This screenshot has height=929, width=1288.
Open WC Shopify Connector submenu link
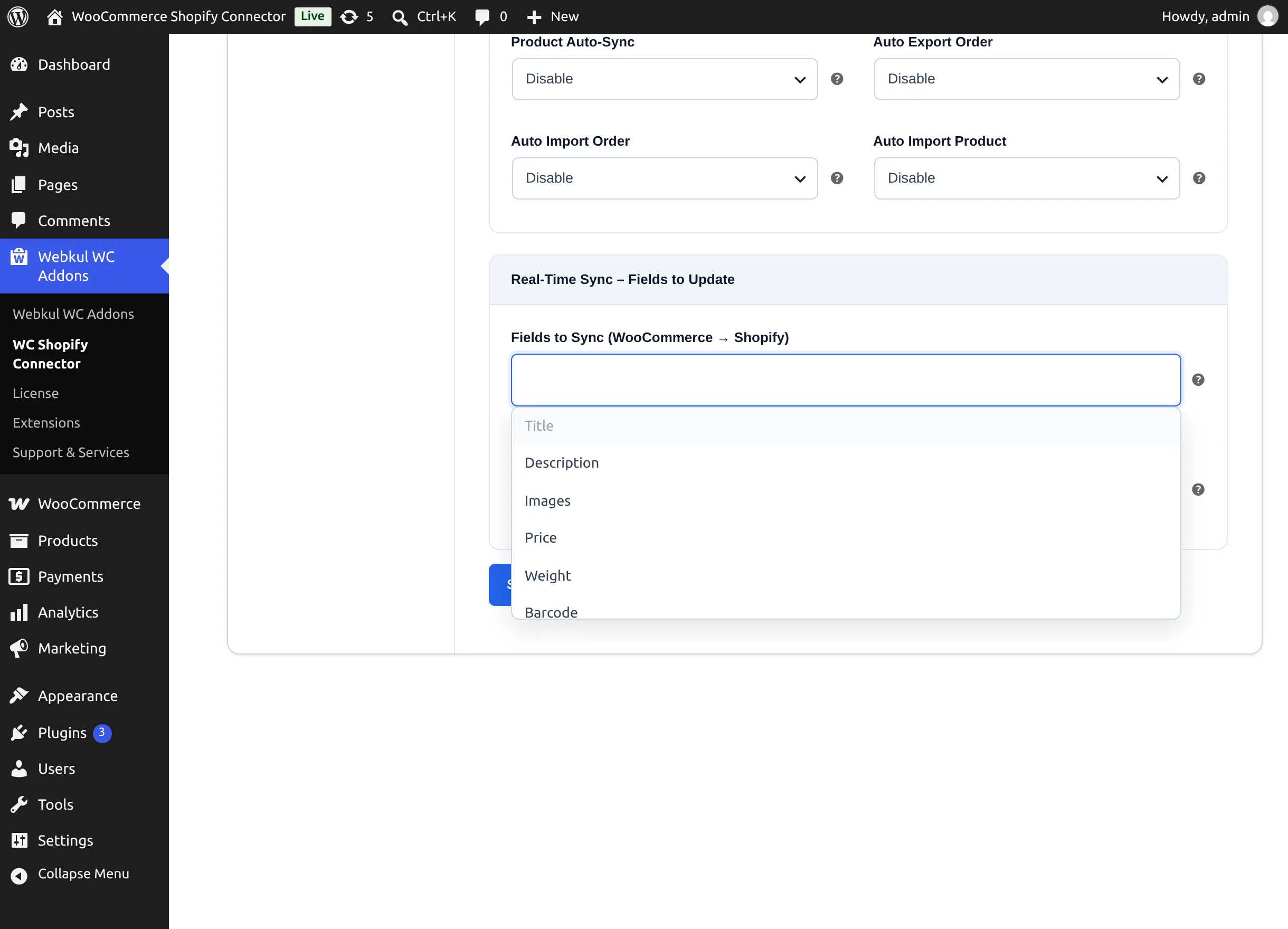(x=50, y=354)
